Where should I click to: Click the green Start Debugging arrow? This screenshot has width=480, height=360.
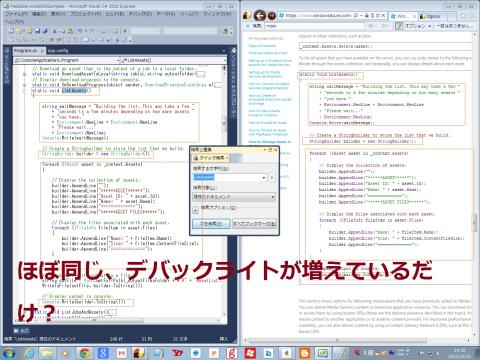click(125, 31)
